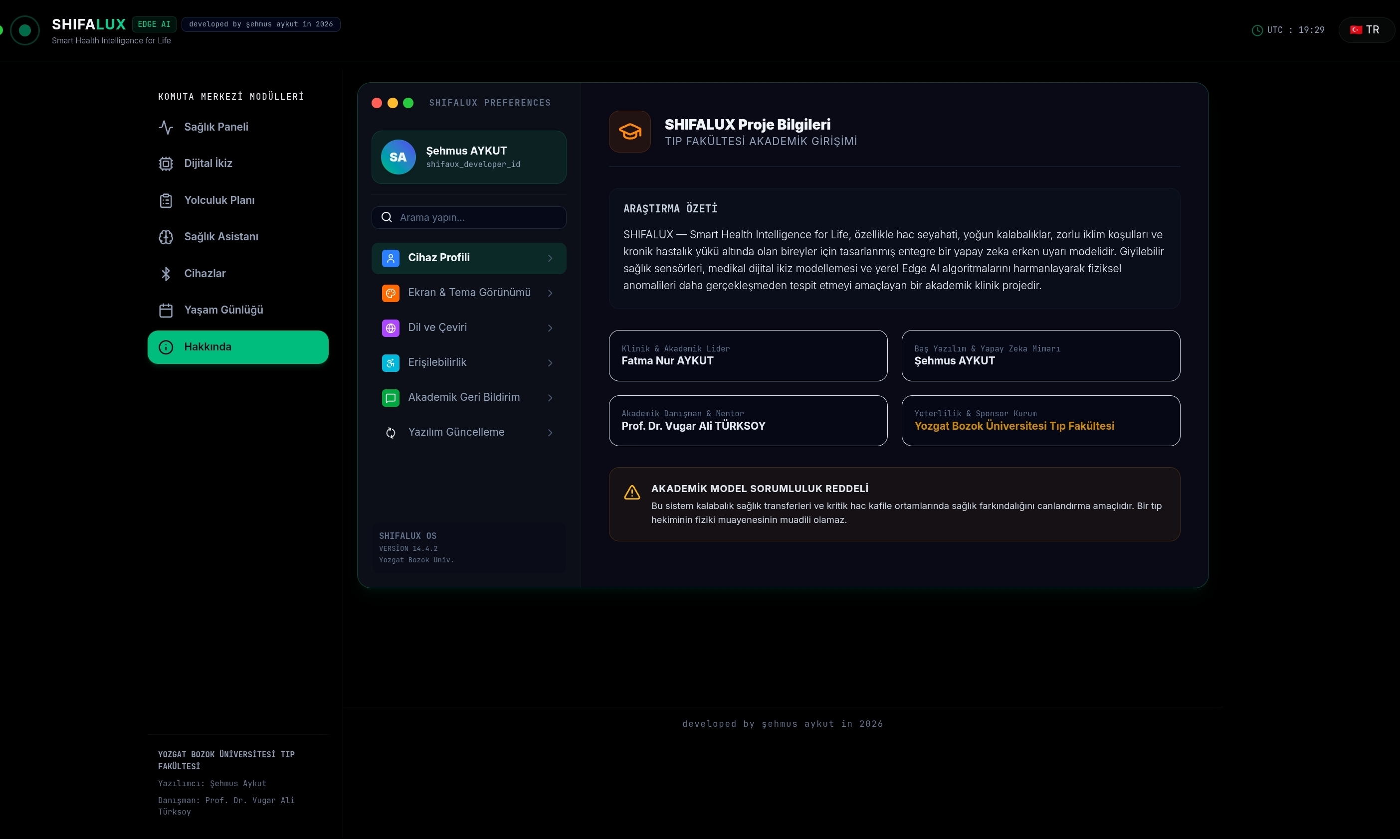This screenshot has width=1400, height=840.
Task: Expand Ekran & Tema Görünümü chevron
Action: pyautogui.click(x=550, y=293)
